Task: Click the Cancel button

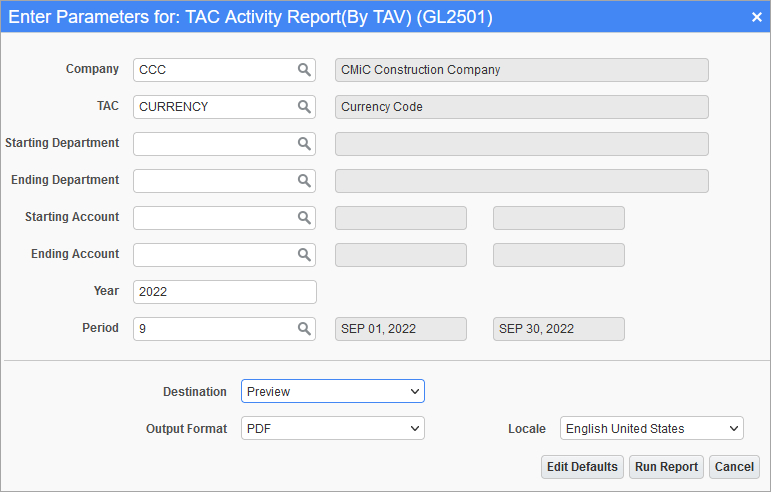Action: tap(734, 467)
